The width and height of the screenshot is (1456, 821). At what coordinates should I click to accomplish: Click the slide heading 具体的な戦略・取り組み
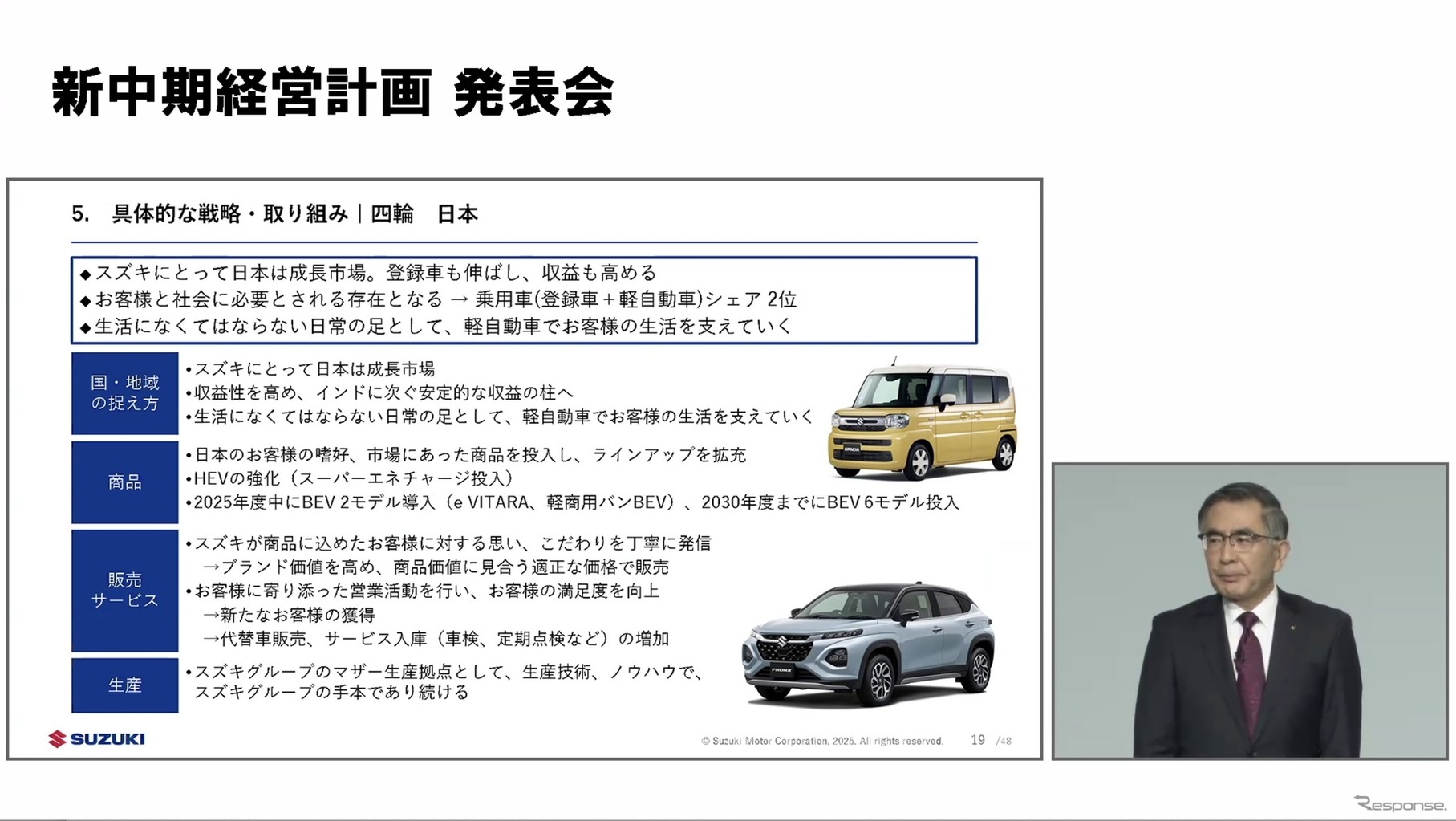(x=229, y=214)
